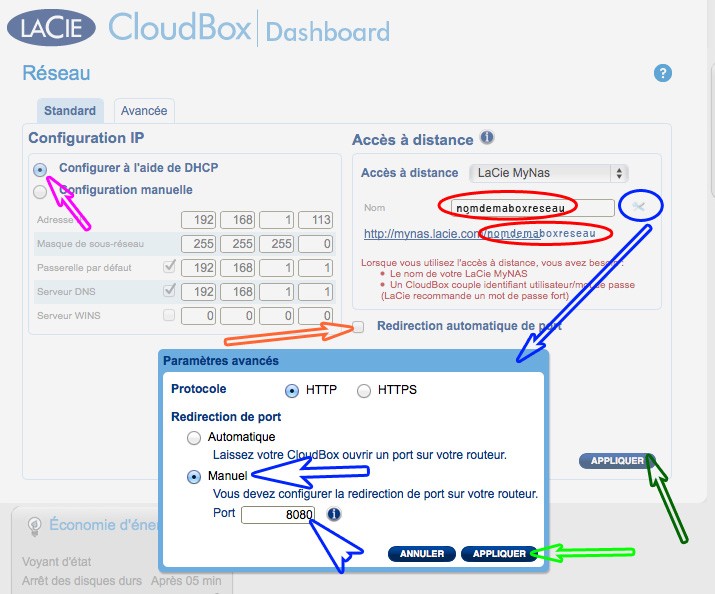Screen dimensions: 715x594
Task: Click the Voyant d'état label
Action: click(57, 562)
